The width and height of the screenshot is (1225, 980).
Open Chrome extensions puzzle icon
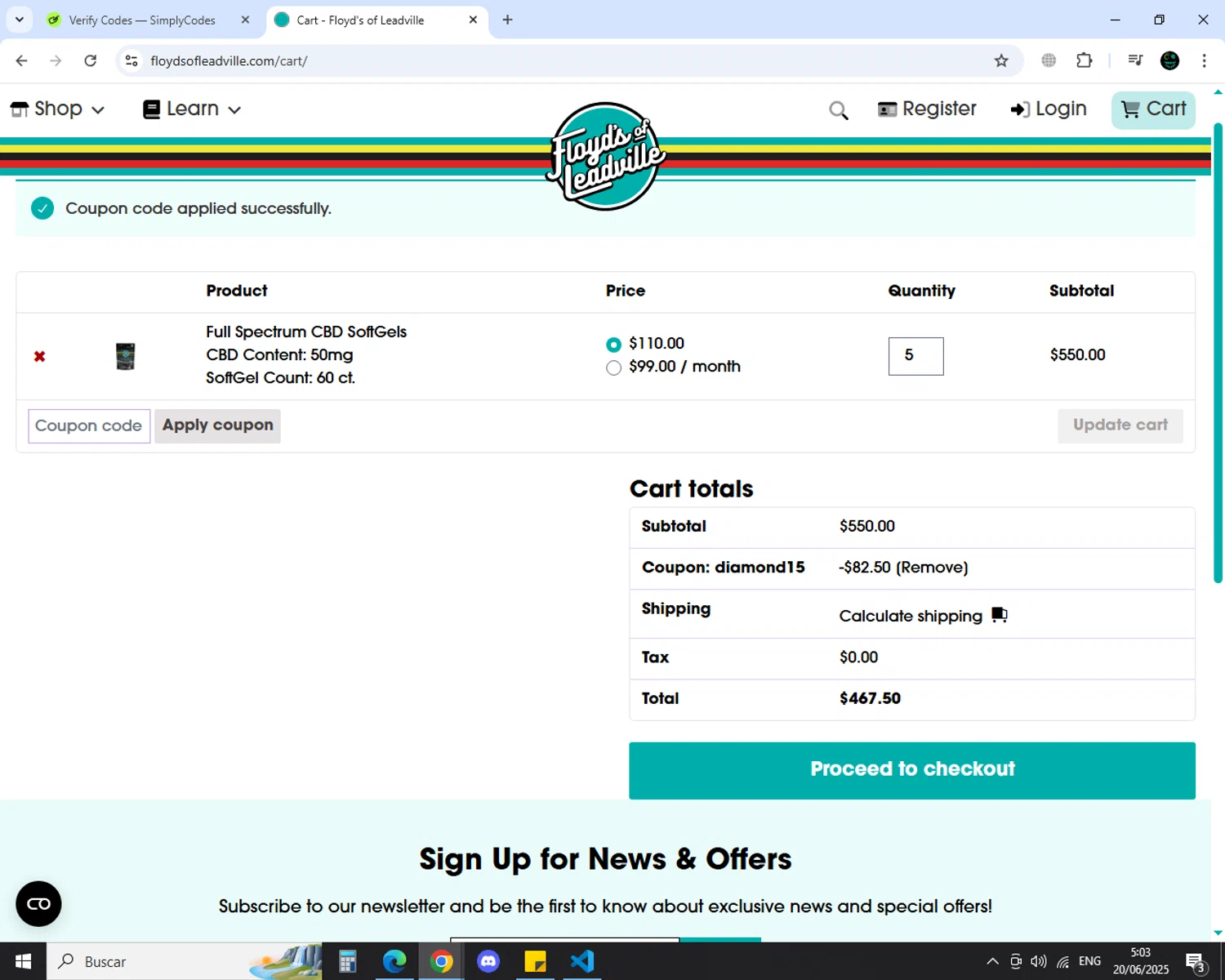(1085, 60)
